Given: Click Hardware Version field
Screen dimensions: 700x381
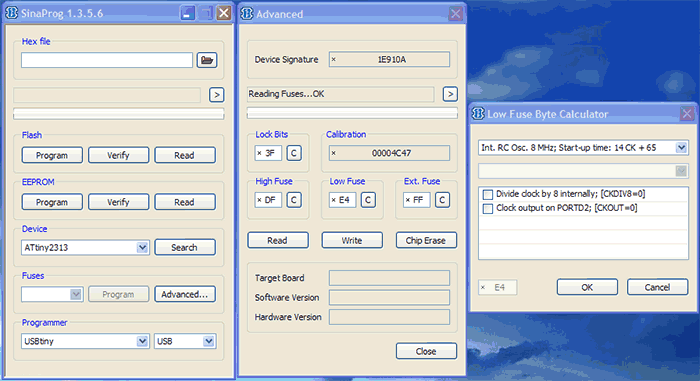Looking at the screenshot, I should tap(389, 317).
